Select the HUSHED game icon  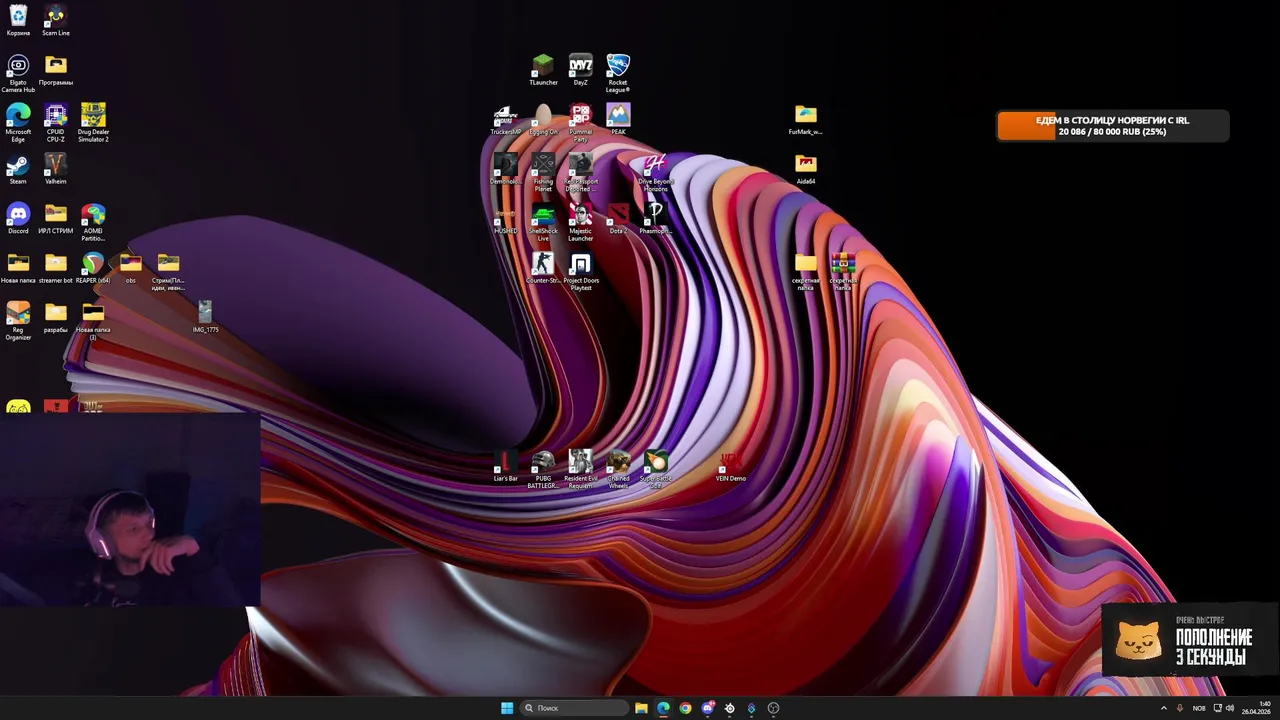(506, 219)
